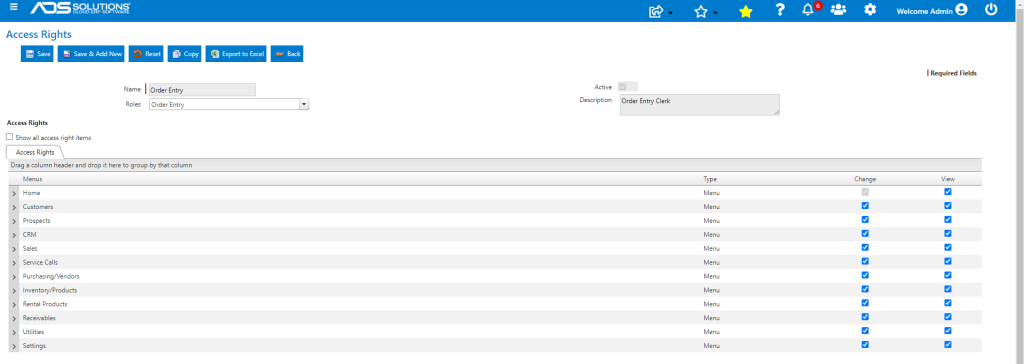Click the Inventory/Products menu name
1024x364 pixels.
click(51, 290)
